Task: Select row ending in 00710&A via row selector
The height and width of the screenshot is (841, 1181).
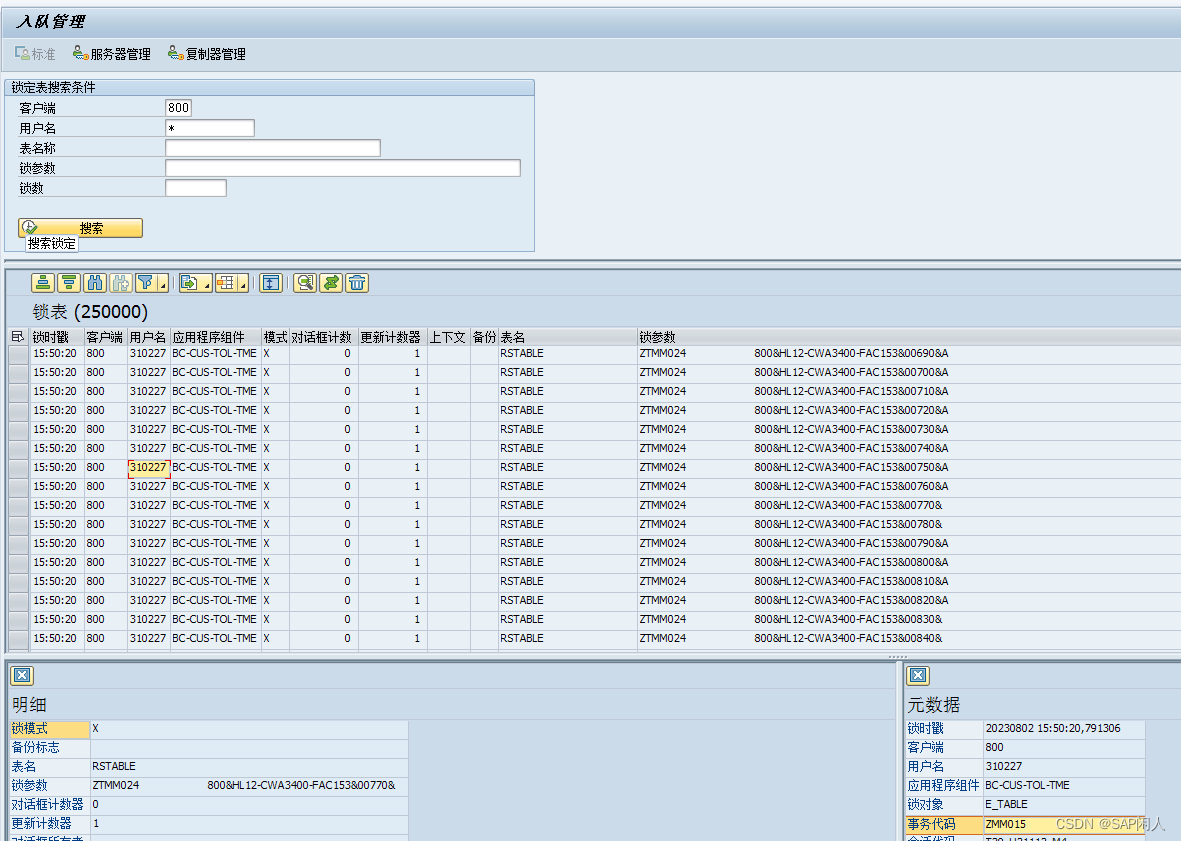Action: pos(18,392)
